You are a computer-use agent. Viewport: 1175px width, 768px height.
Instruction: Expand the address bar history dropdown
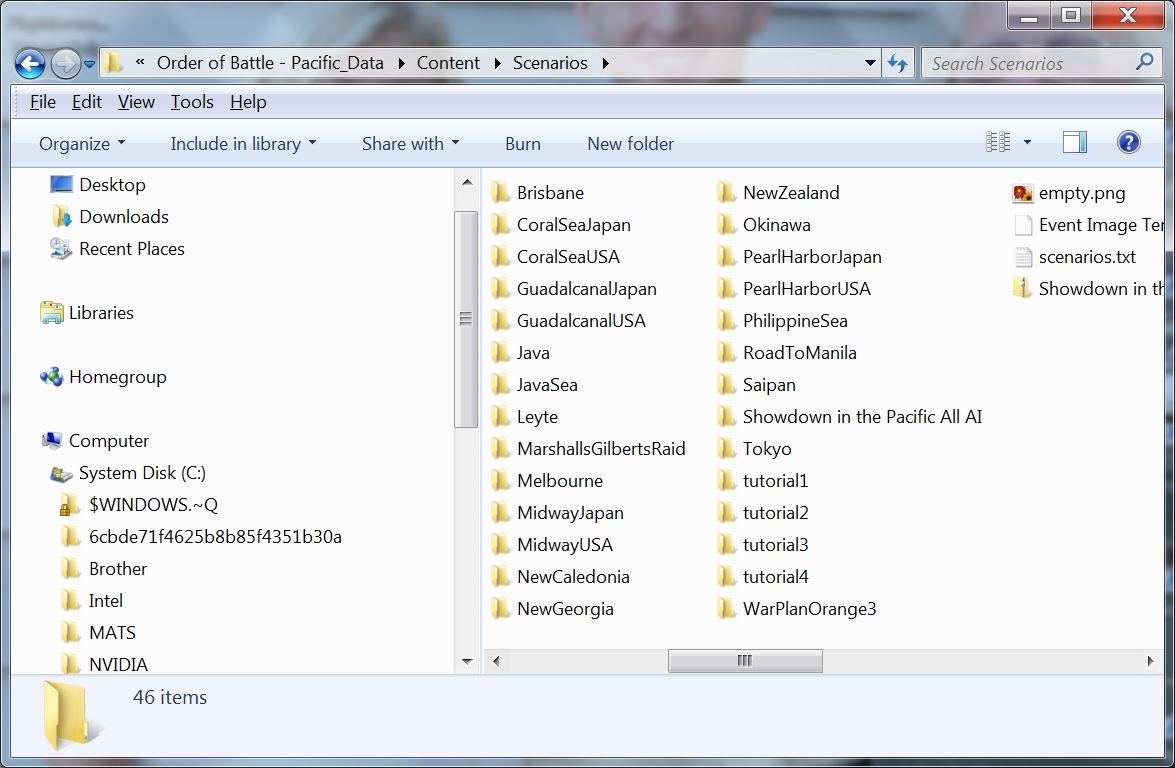point(870,63)
